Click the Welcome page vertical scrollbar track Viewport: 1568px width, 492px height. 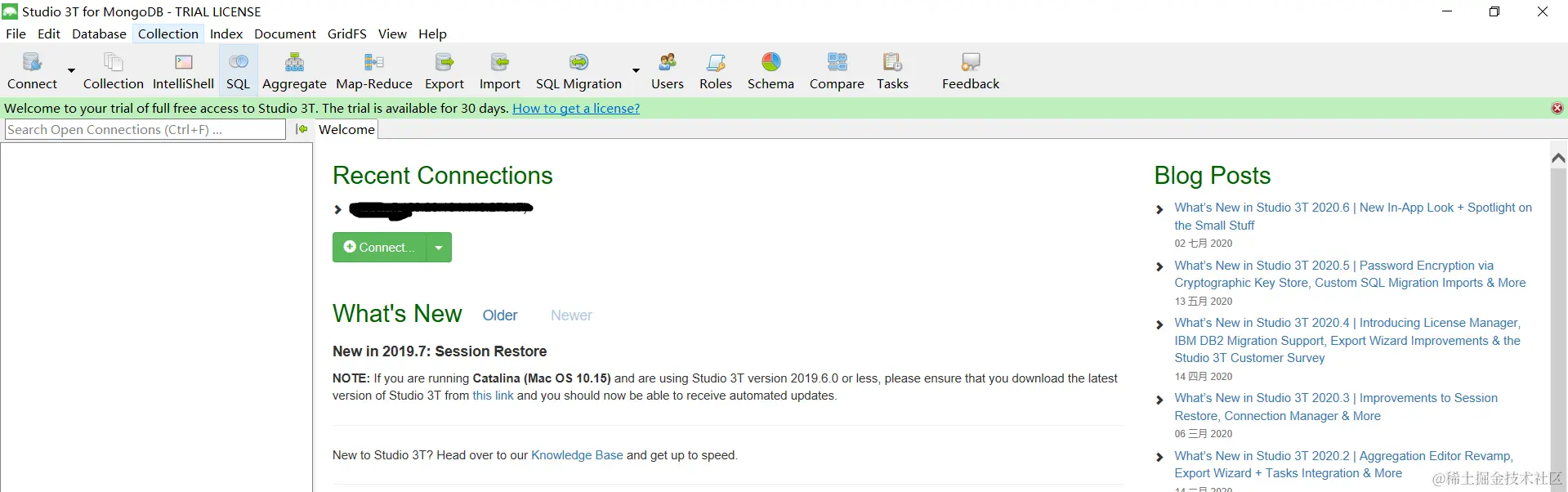[1558, 327]
